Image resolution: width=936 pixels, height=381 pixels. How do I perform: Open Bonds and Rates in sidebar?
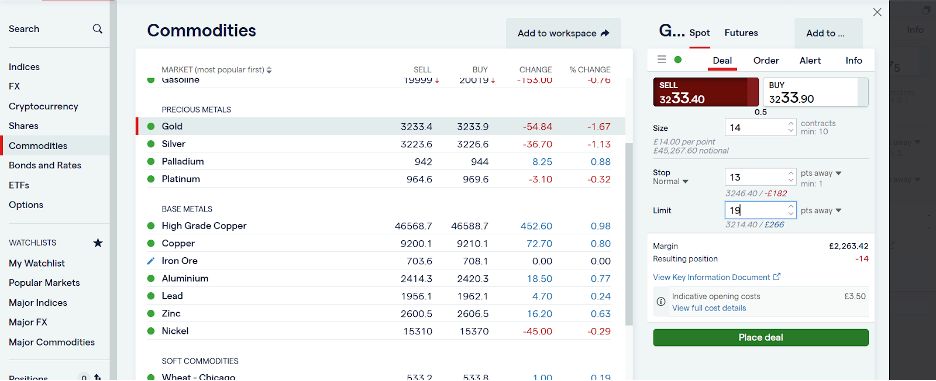45,165
